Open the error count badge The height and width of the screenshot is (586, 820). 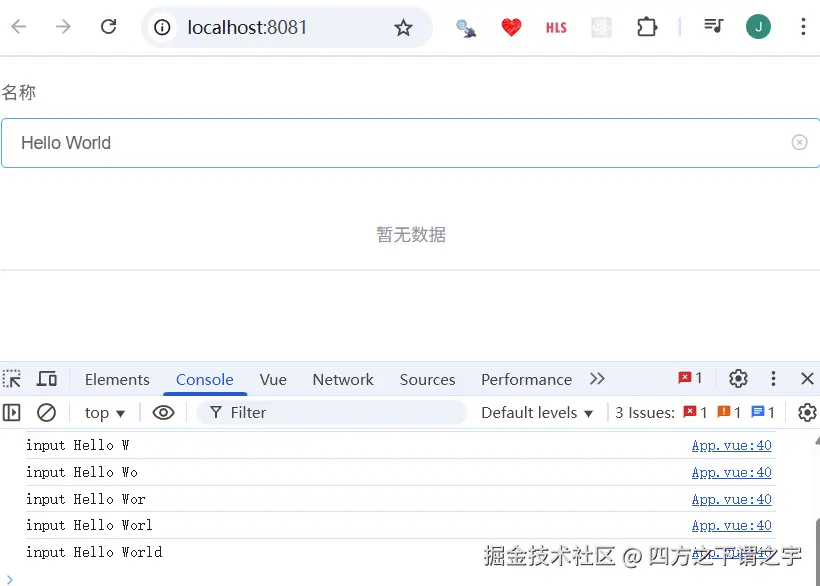point(690,378)
